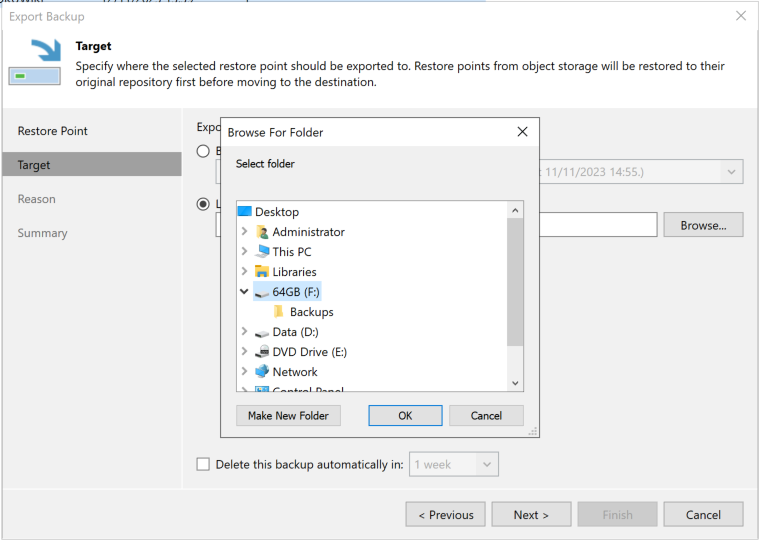Open the Summary wizard step
759x540 pixels.
(42, 233)
